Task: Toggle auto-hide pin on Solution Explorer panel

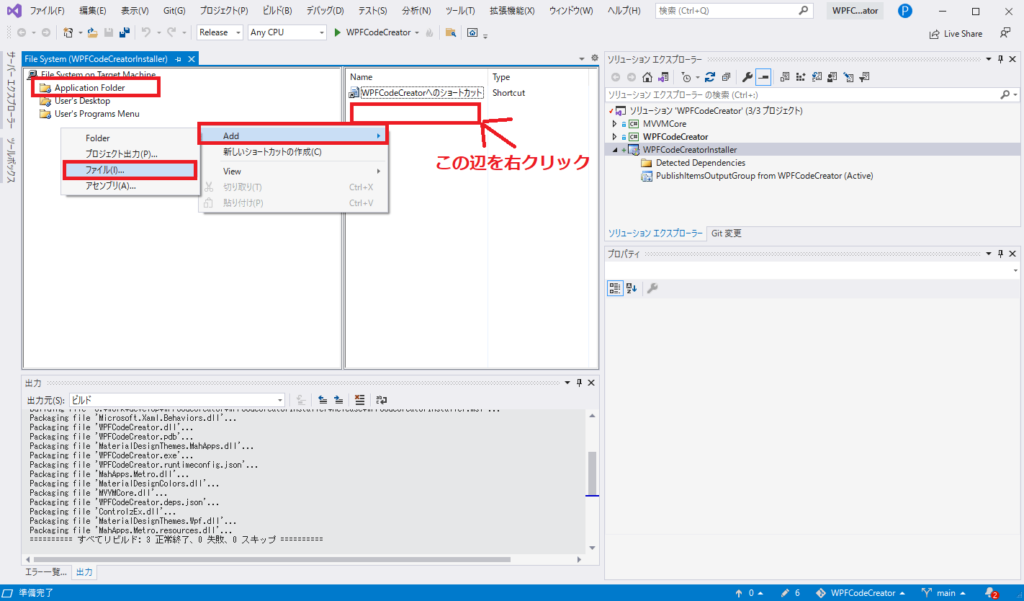Action: click(x=1000, y=59)
